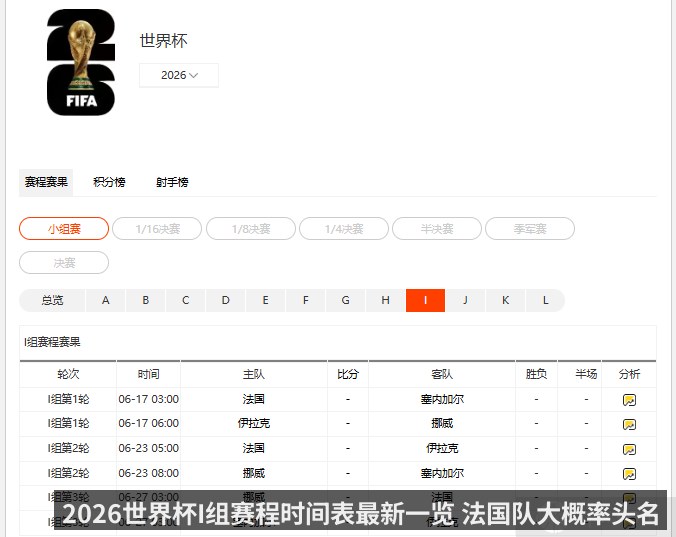Screen dimensions: 676x537
Task: Select the 小组赛 stage button
Action: [64, 228]
